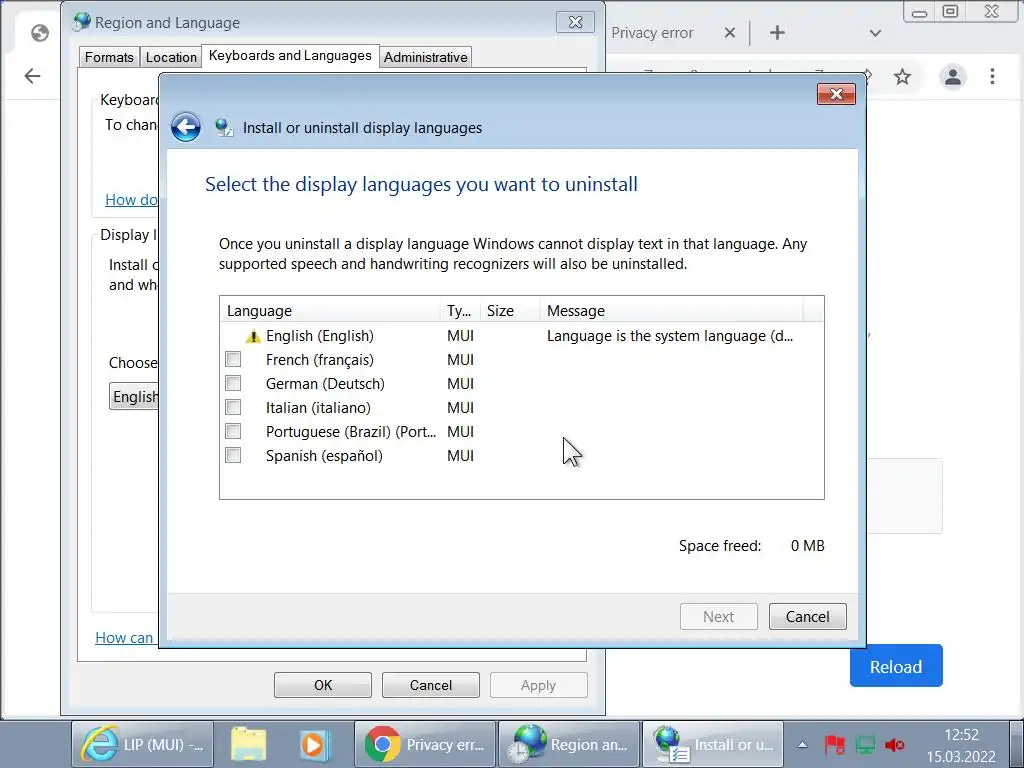The height and width of the screenshot is (768, 1024).
Task: Open a new Chrome tab with plus icon
Action: (x=777, y=33)
